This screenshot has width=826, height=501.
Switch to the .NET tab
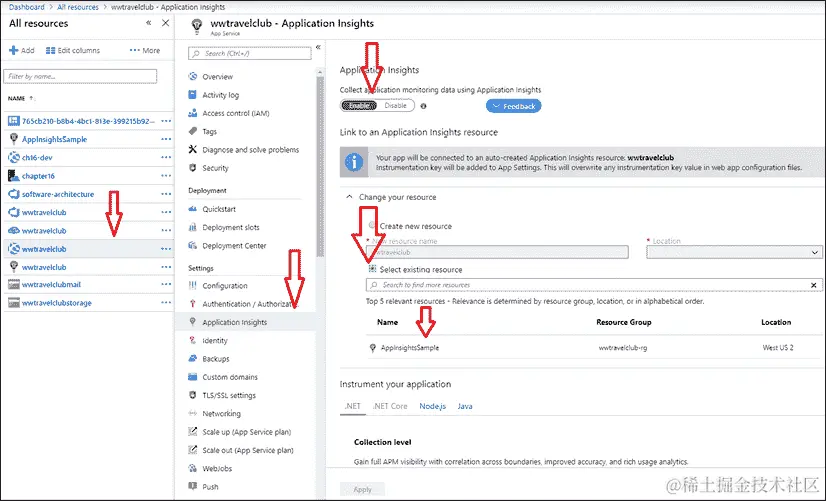pos(352,406)
